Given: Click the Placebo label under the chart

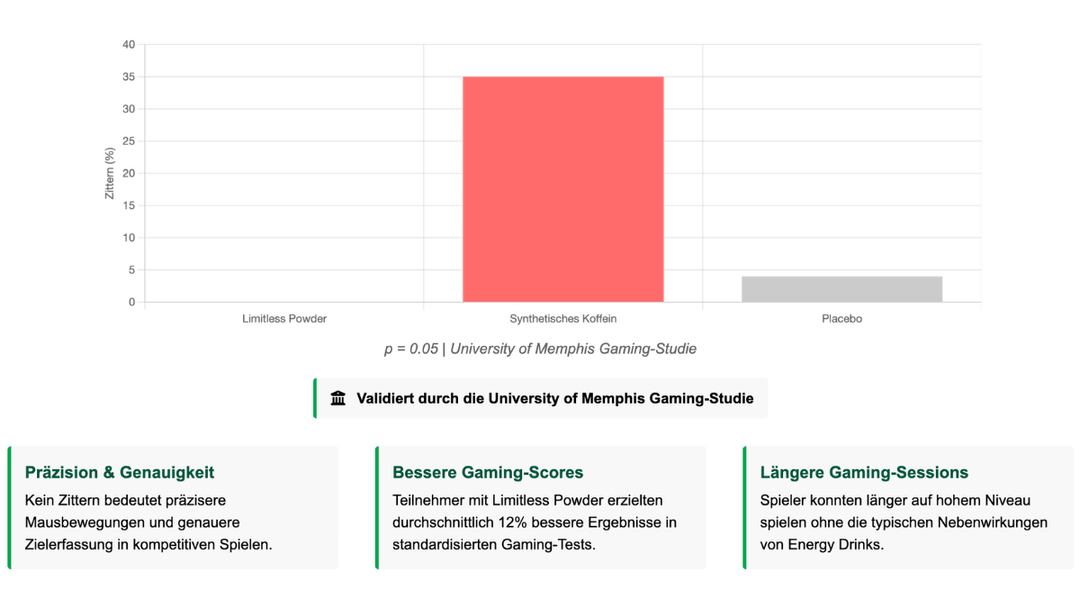Looking at the screenshot, I should (841, 319).
